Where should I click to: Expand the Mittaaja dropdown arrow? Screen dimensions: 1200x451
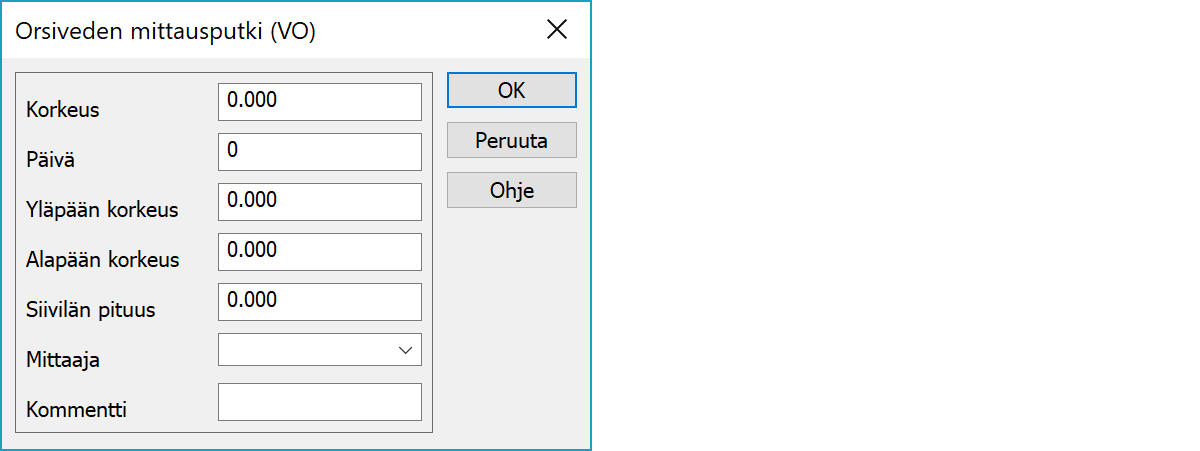(x=405, y=350)
